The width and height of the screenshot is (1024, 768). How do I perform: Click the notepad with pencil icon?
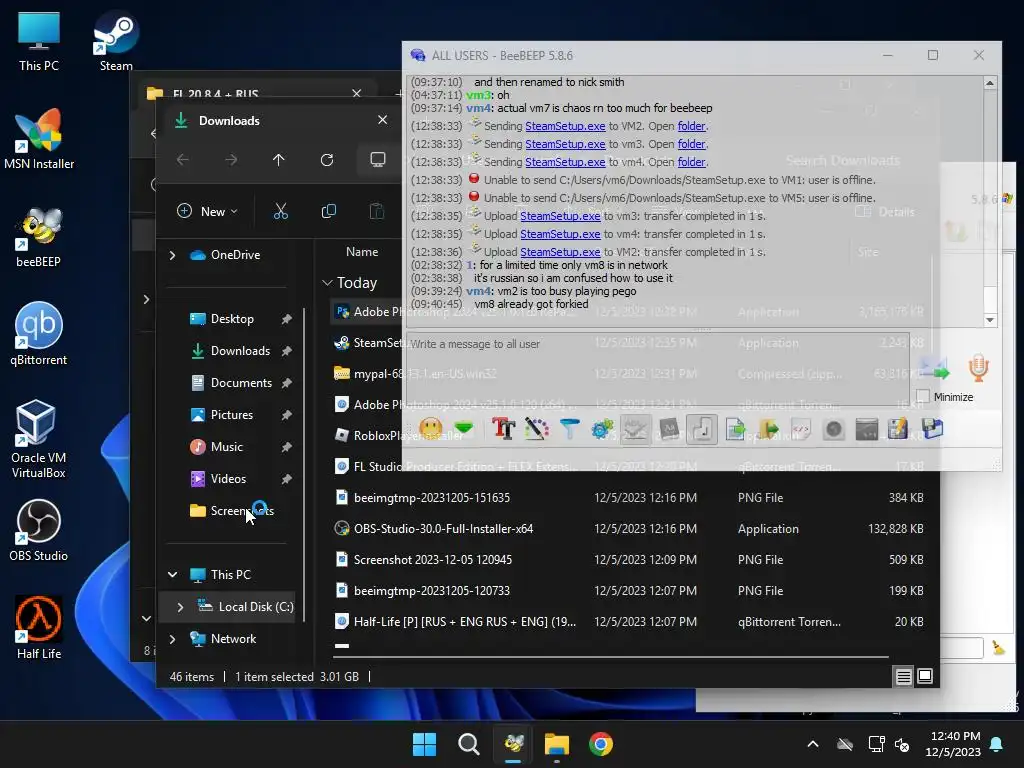point(899,429)
